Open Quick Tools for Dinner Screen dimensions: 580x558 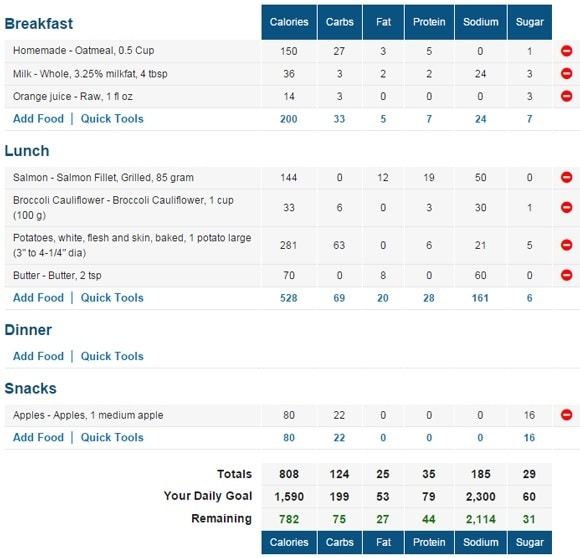pyautogui.click(x=112, y=356)
